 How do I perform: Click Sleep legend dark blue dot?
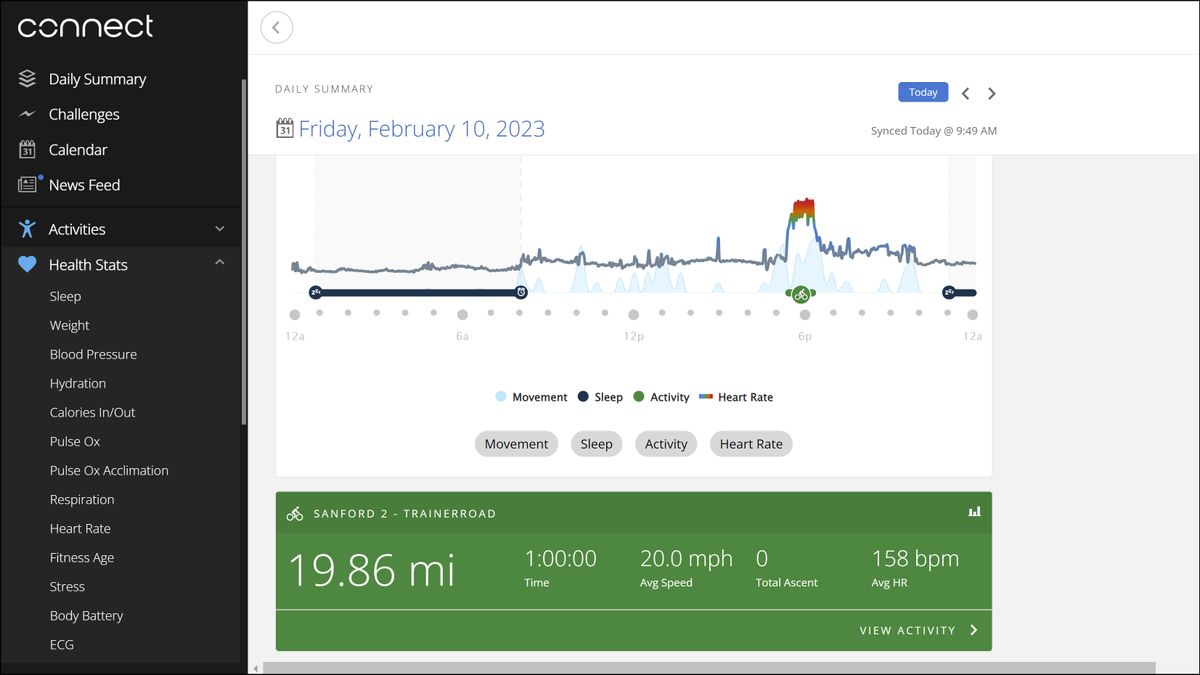(582, 397)
